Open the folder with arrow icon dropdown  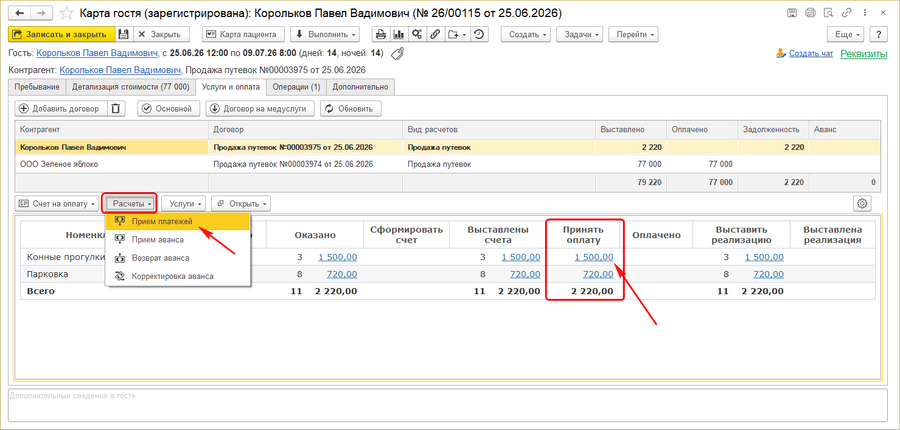point(457,34)
